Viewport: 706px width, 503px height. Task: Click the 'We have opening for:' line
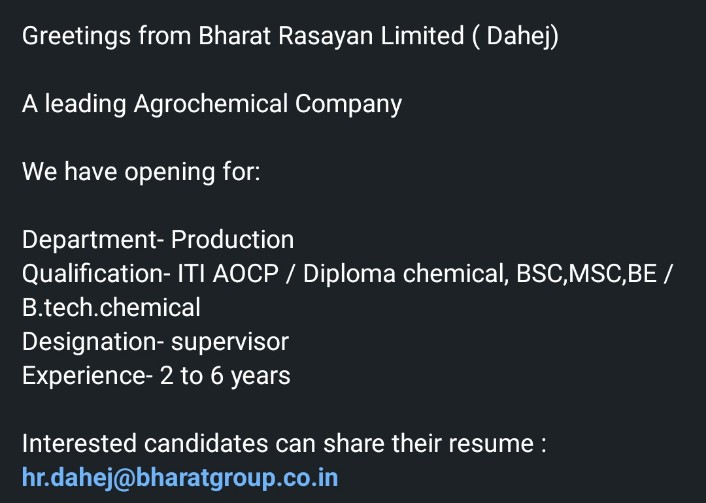(x=141, y=172)
